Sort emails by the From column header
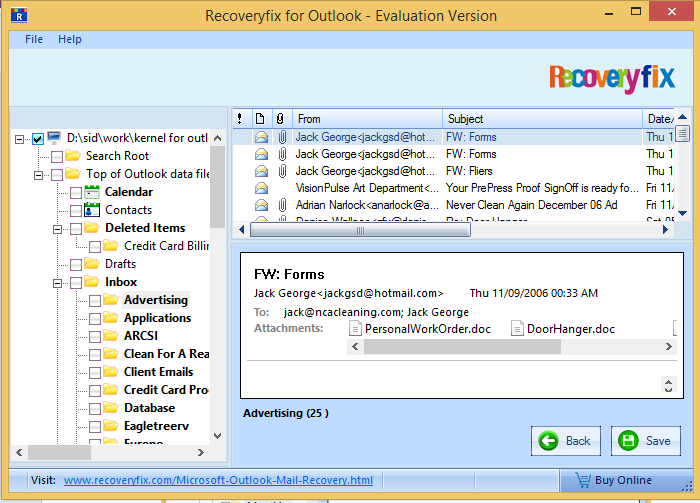The width and height of the screenshot is (700, 503). tap(367, 119)
